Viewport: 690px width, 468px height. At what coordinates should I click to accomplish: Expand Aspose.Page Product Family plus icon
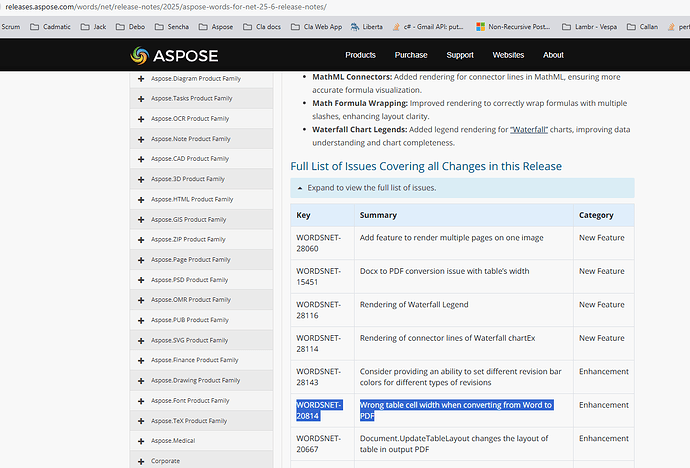coord(141,260)
